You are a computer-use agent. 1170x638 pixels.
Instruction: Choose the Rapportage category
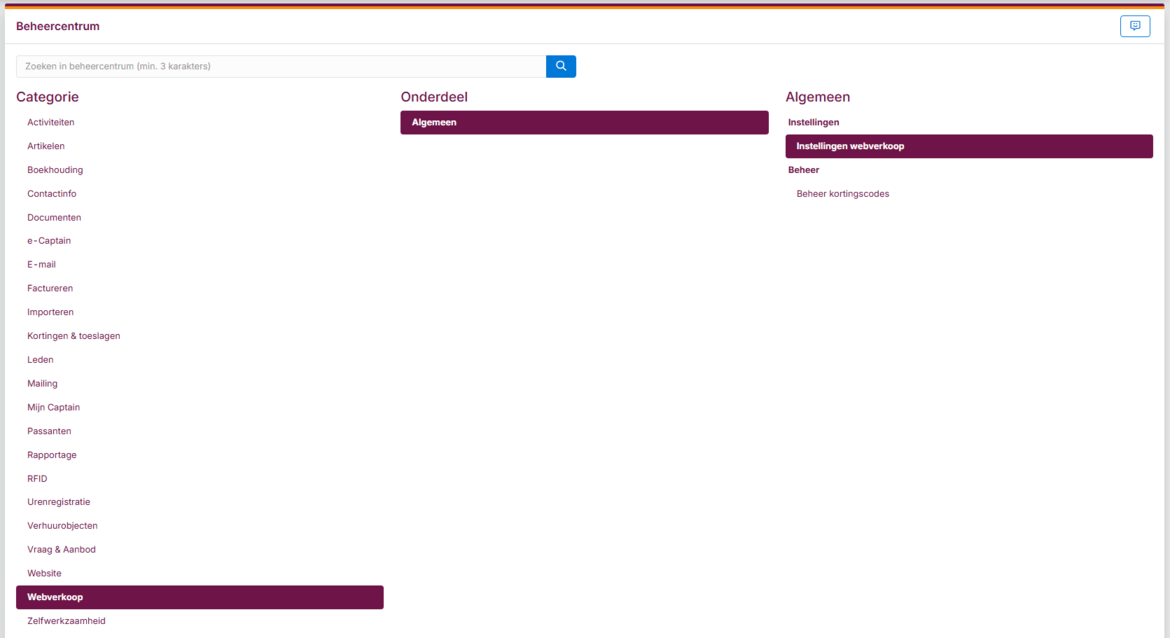coord(52,455)
